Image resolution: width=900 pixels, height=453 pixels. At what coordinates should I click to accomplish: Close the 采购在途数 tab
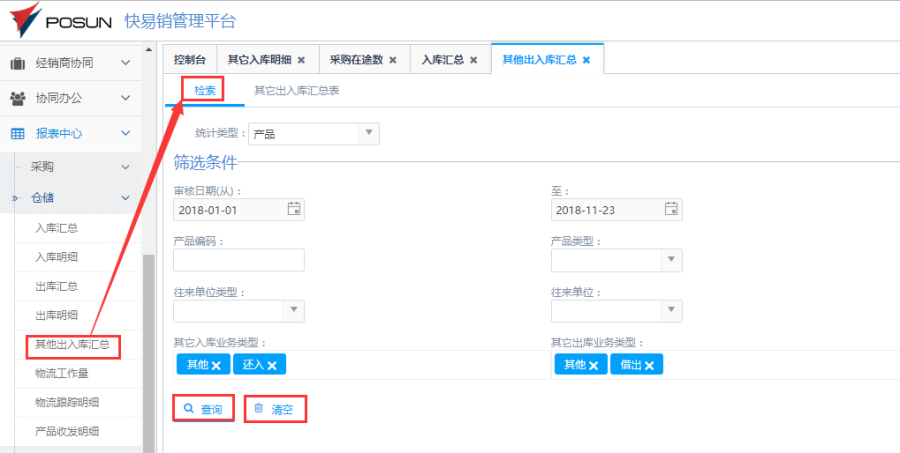[x=393, y=60]
